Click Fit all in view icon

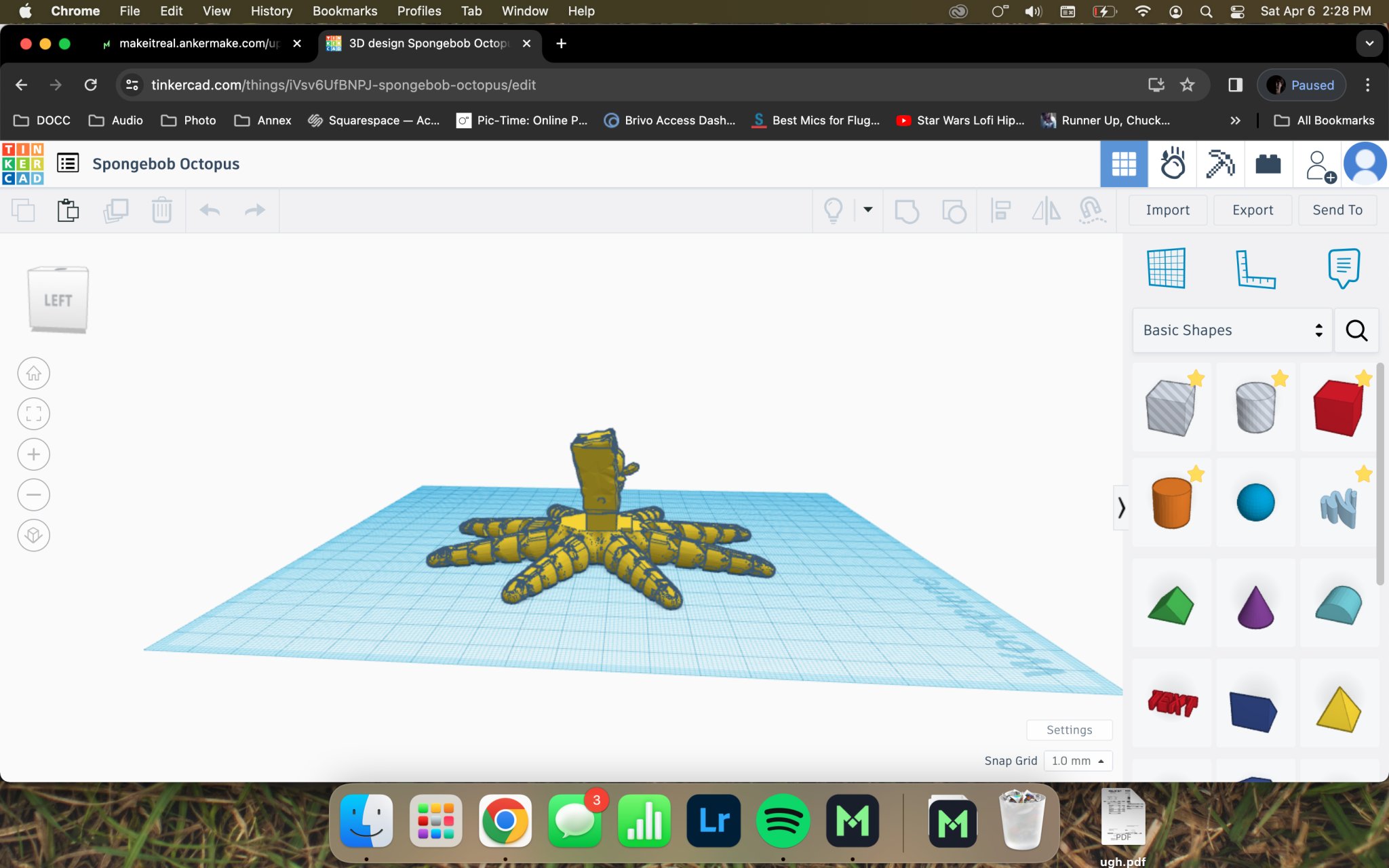pyautogui.click(x=33, y=414)
